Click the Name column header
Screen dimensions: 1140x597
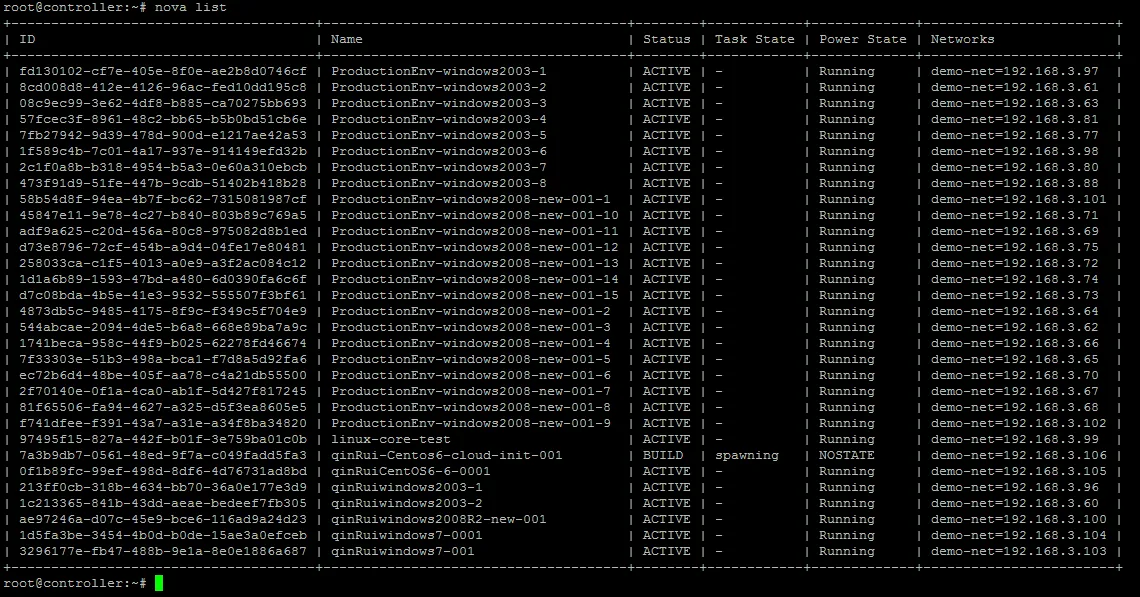[347, 39]
